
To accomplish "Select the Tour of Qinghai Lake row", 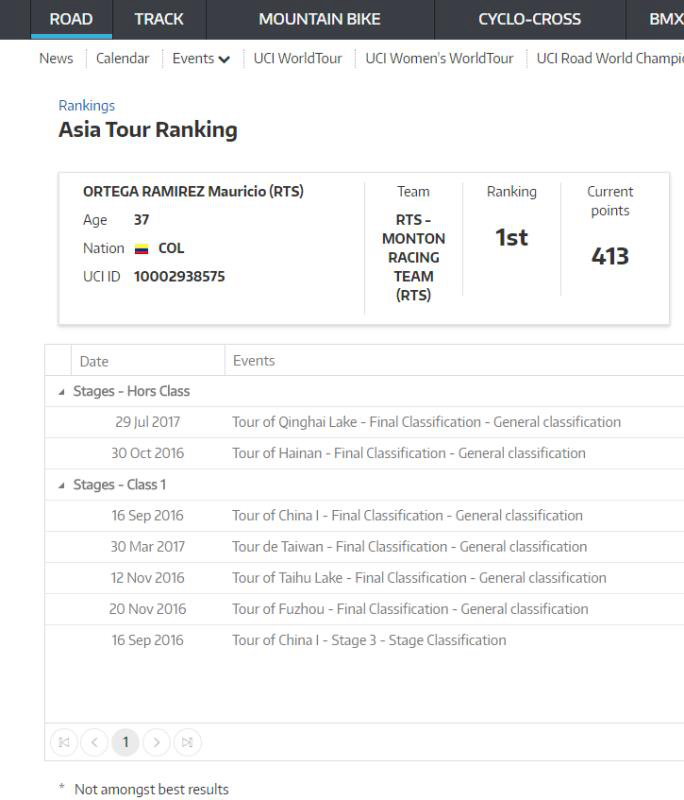I will [426, 422].
